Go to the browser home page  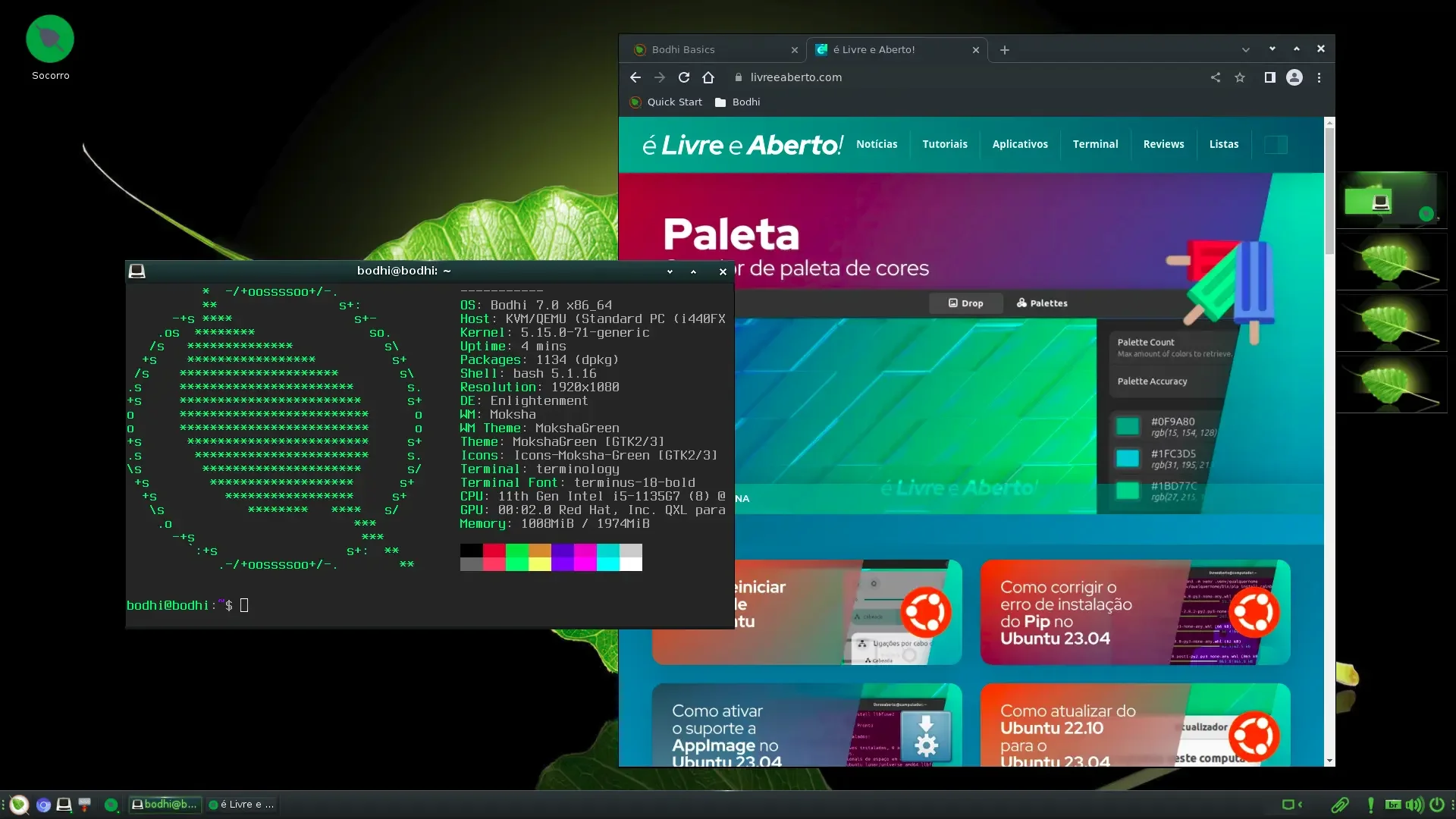pyautogui.click(x=708, y=77)
